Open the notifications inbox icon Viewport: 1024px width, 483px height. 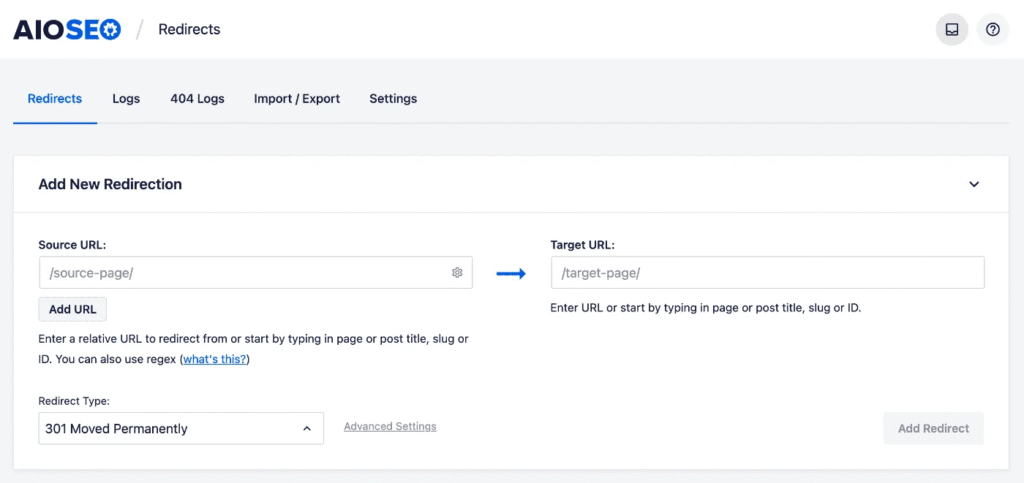951,30
